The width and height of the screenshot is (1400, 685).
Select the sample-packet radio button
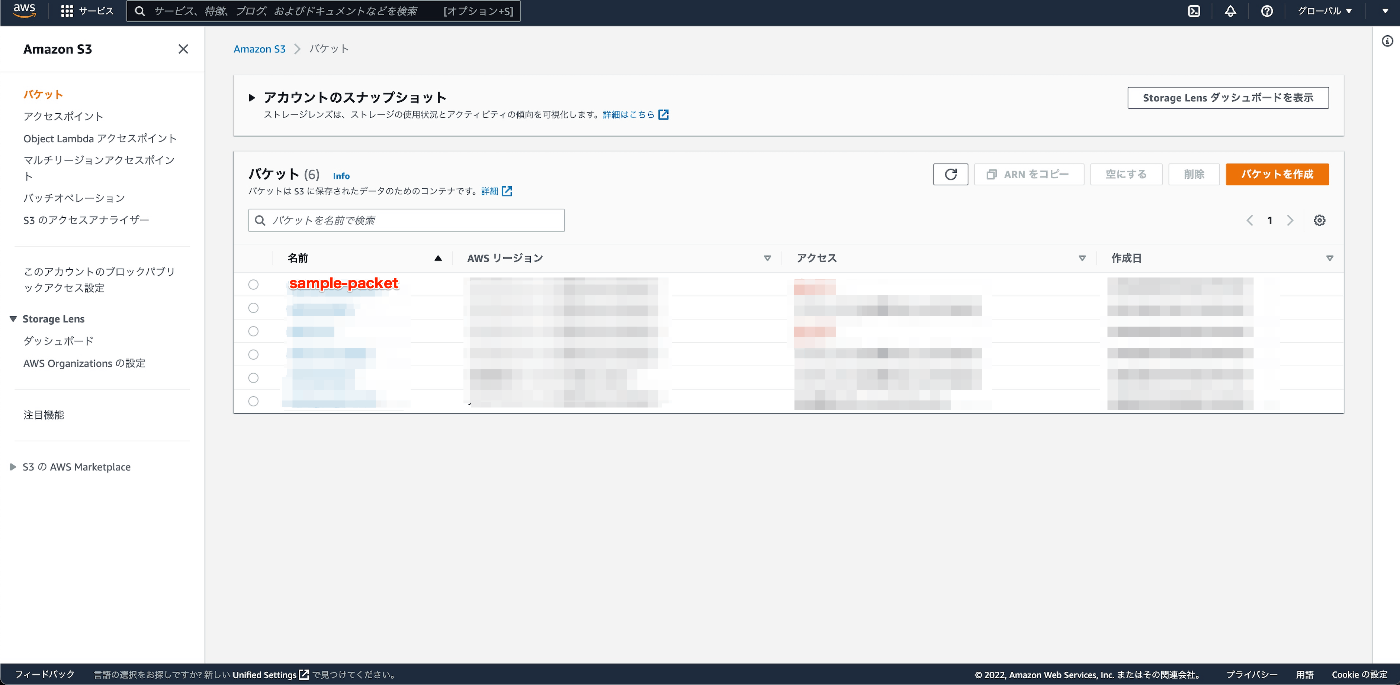click(x=253, y=284)
